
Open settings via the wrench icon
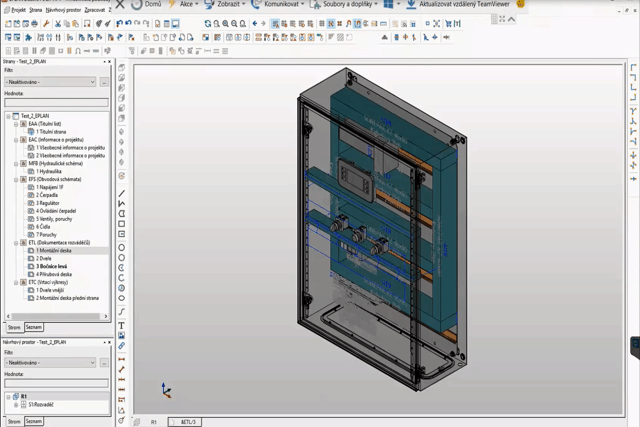pyautogui.click(x=46, y=24)
